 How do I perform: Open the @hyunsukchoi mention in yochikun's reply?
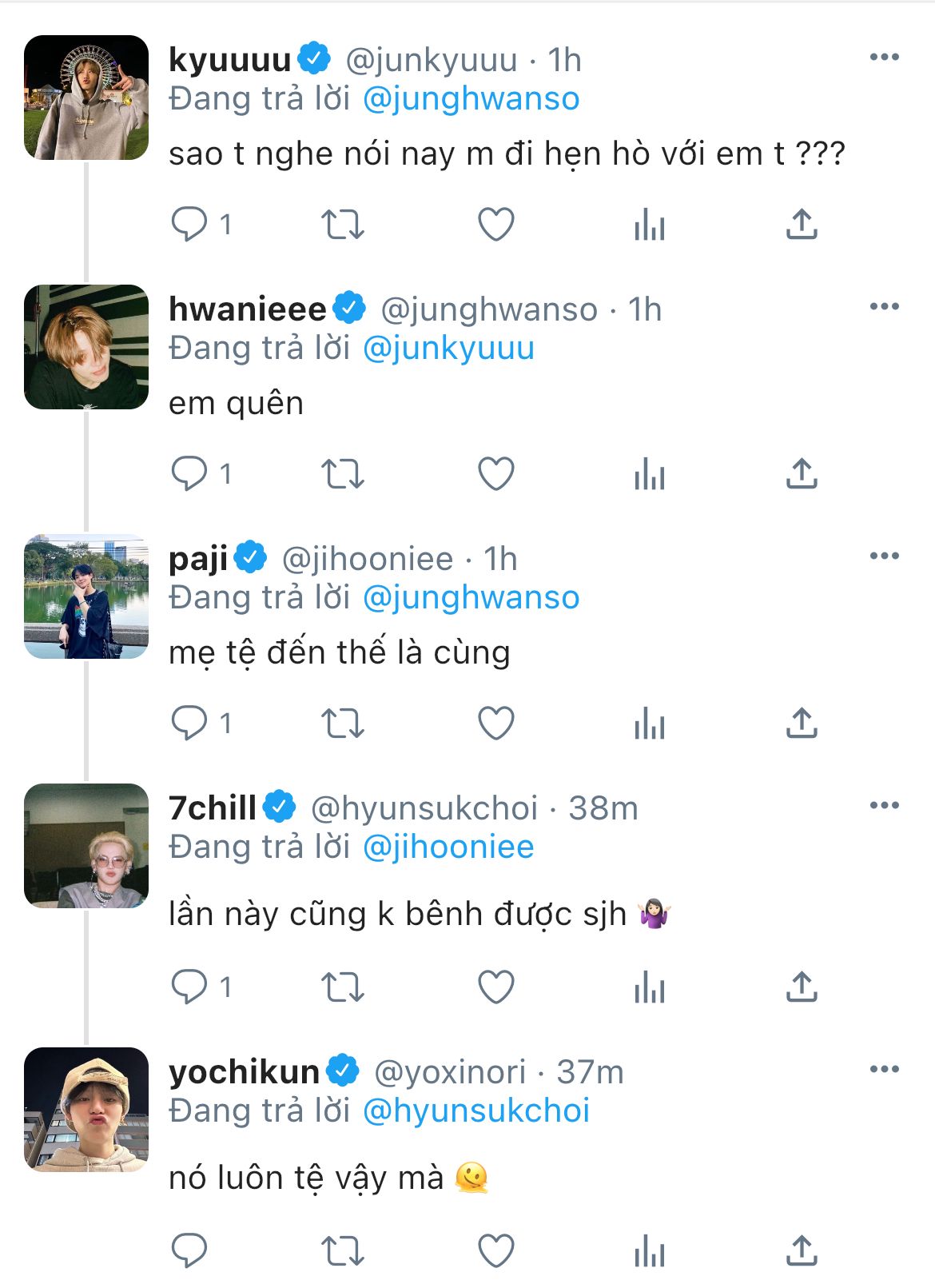(x=476, y=1111)
